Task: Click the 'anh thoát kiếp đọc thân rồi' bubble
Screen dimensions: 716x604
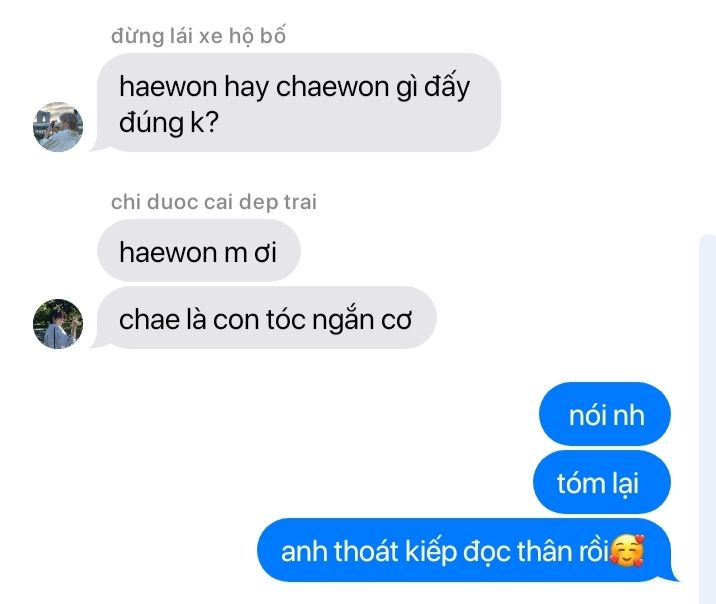Action: 464,550
